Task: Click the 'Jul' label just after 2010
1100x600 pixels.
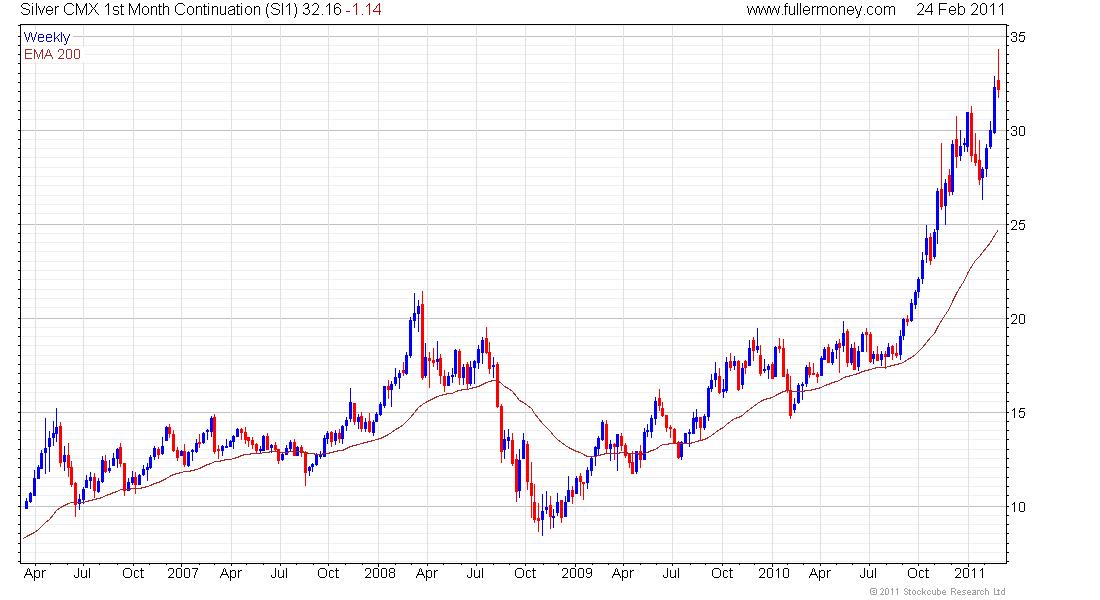Action: (868, 573)
